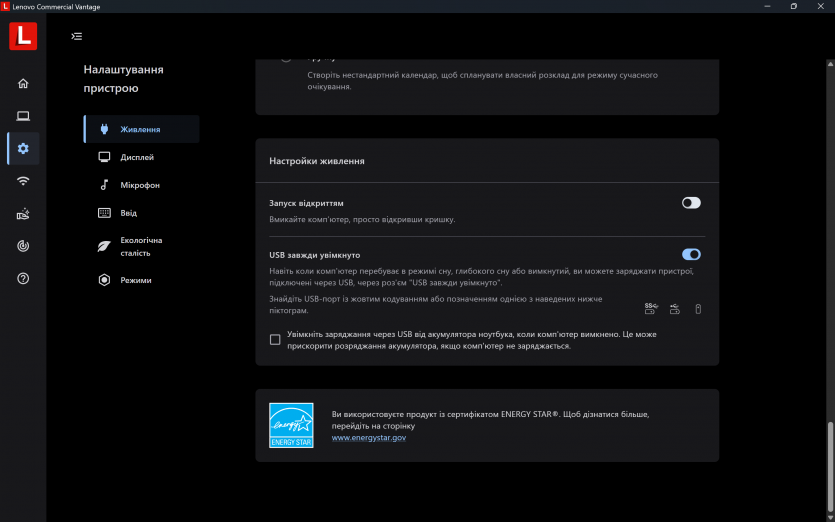Collapse the navigation menu with hamburger icon
Screen dimensions: 835x522
click(x=77, y=36)
